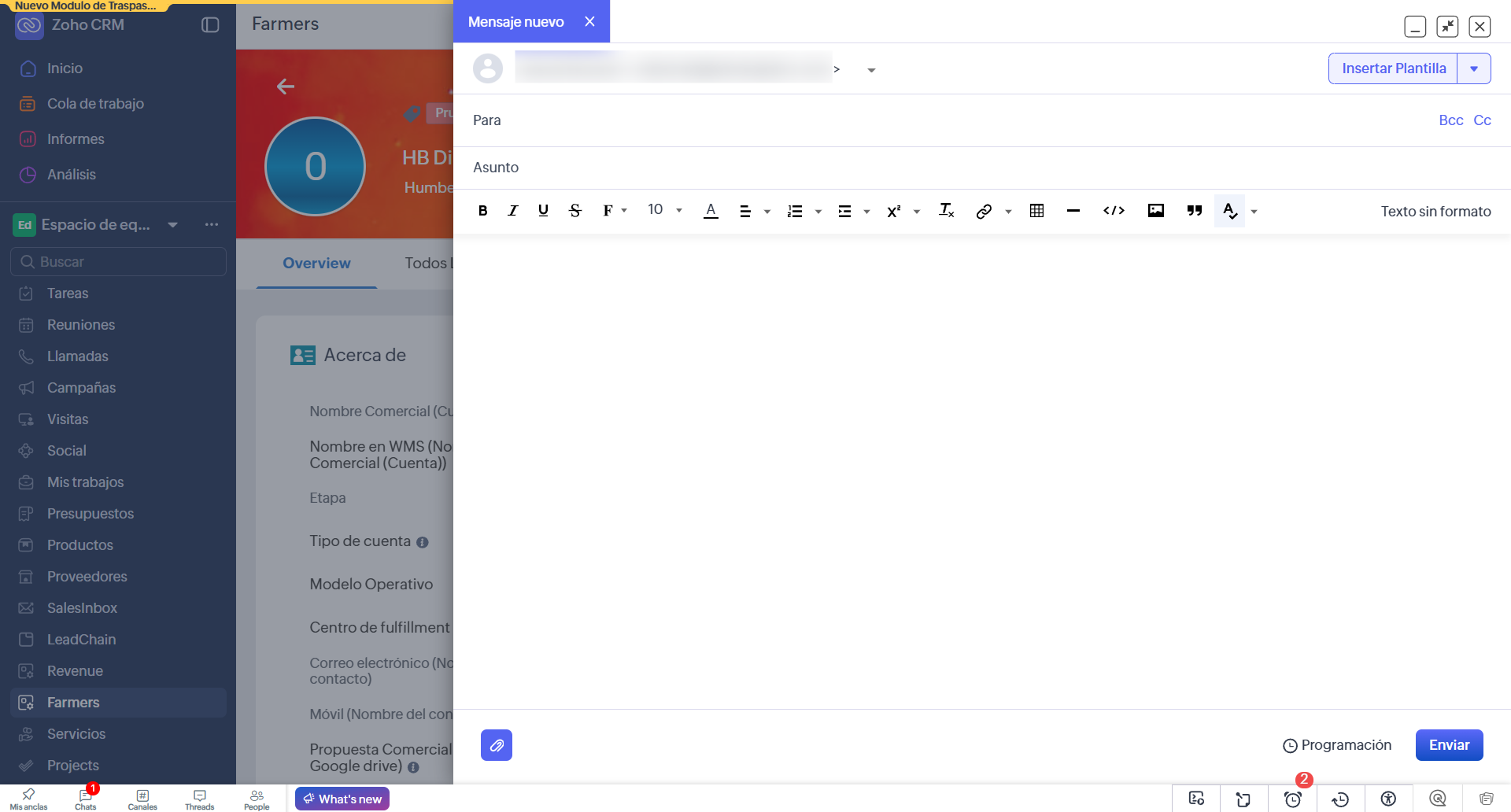Insert an image icon
Viewport: 1511px width, 812px height.
click(x=1156, y=211)
